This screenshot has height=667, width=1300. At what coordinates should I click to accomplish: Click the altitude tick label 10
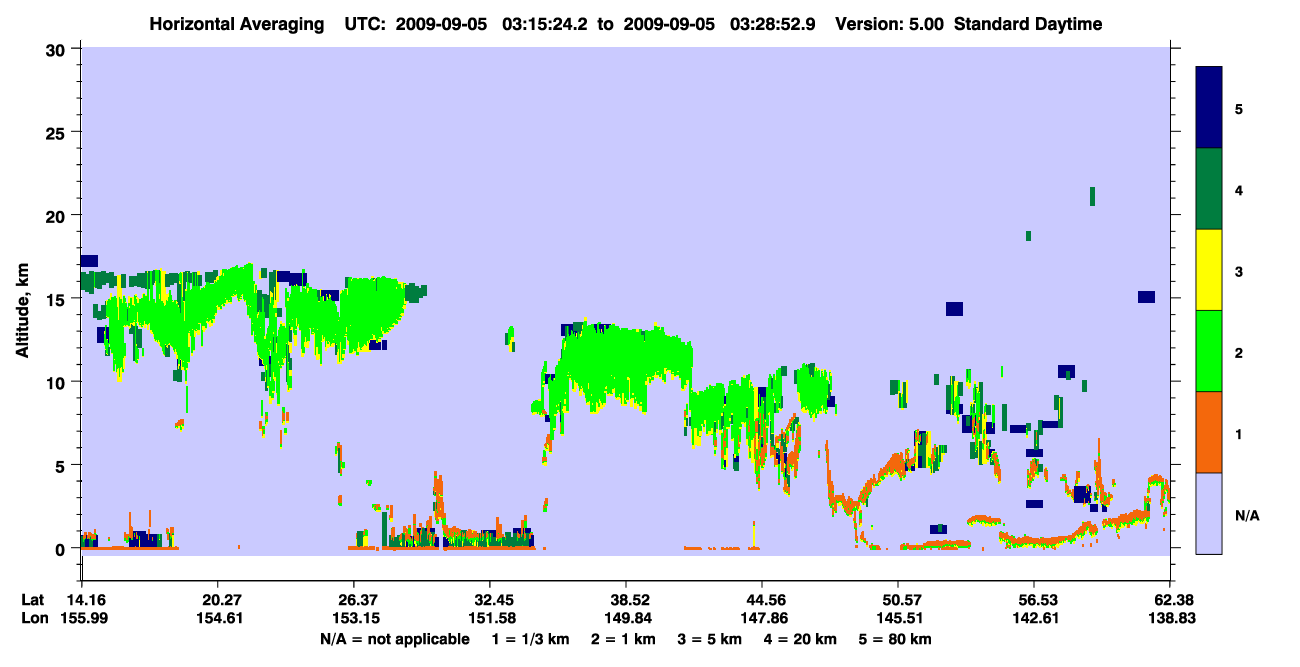coord(57,382)
